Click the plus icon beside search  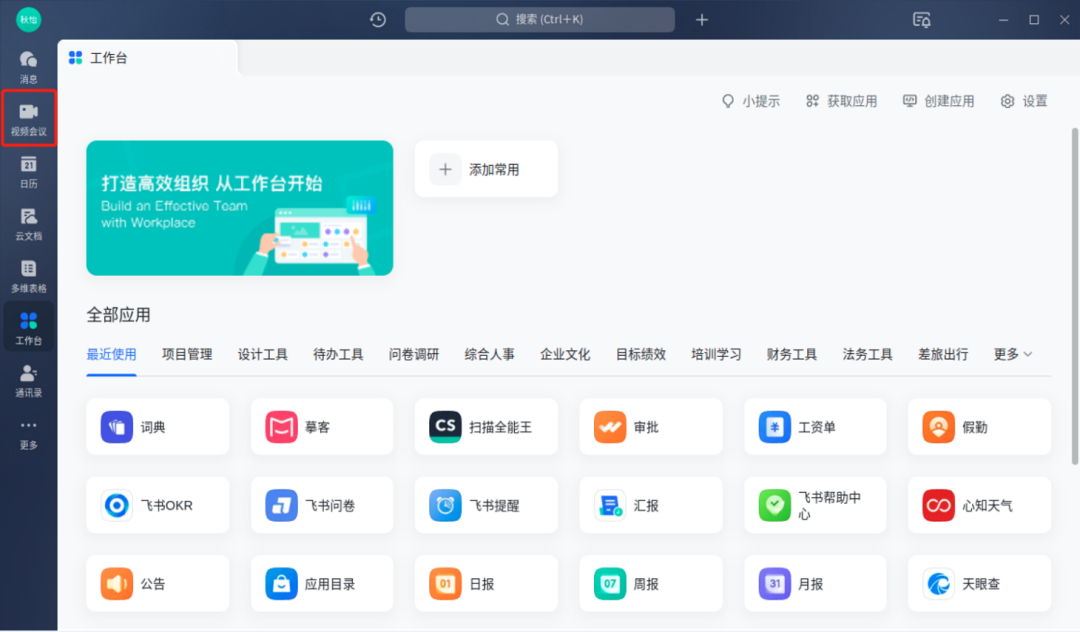tap(702, 20)
